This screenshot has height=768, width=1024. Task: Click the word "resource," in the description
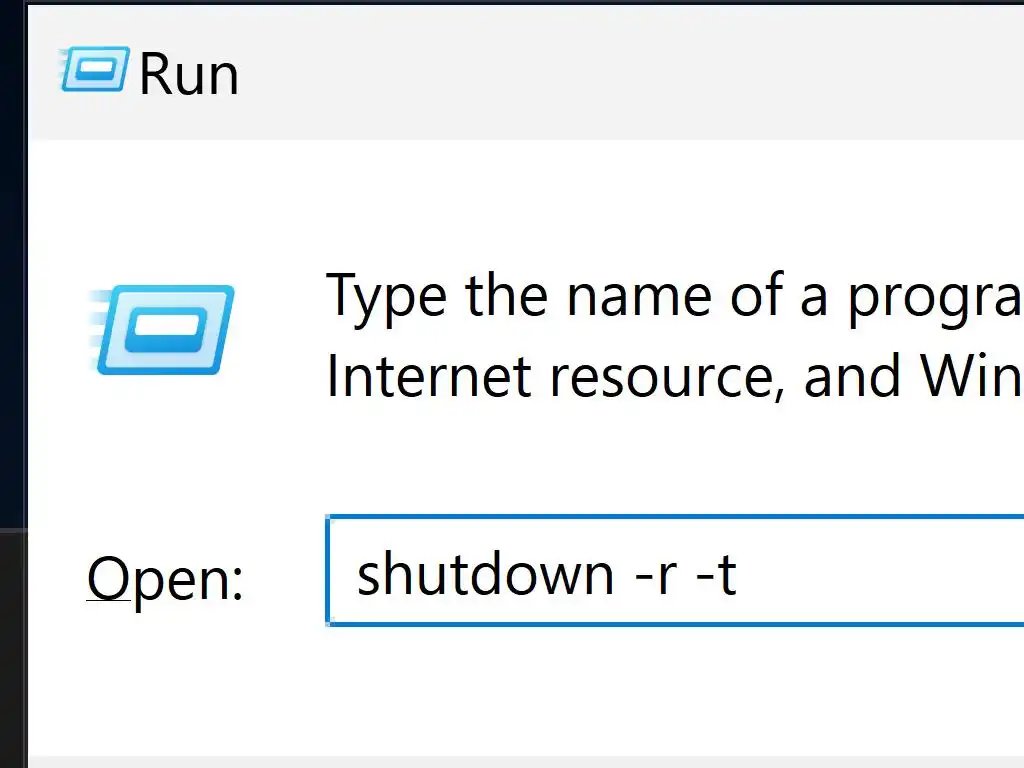coord(666,377)
